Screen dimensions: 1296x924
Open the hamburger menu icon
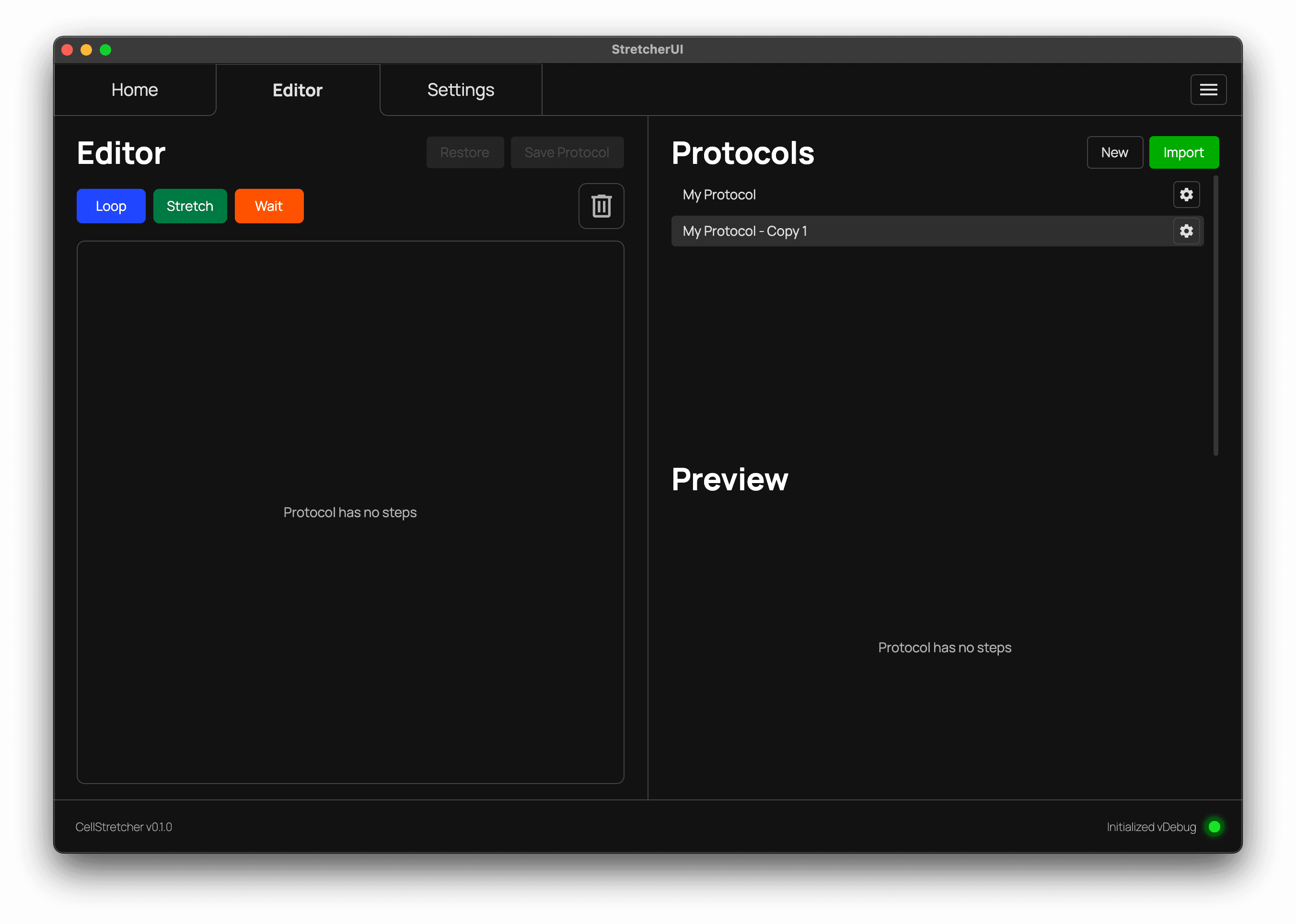[1208, 90]
